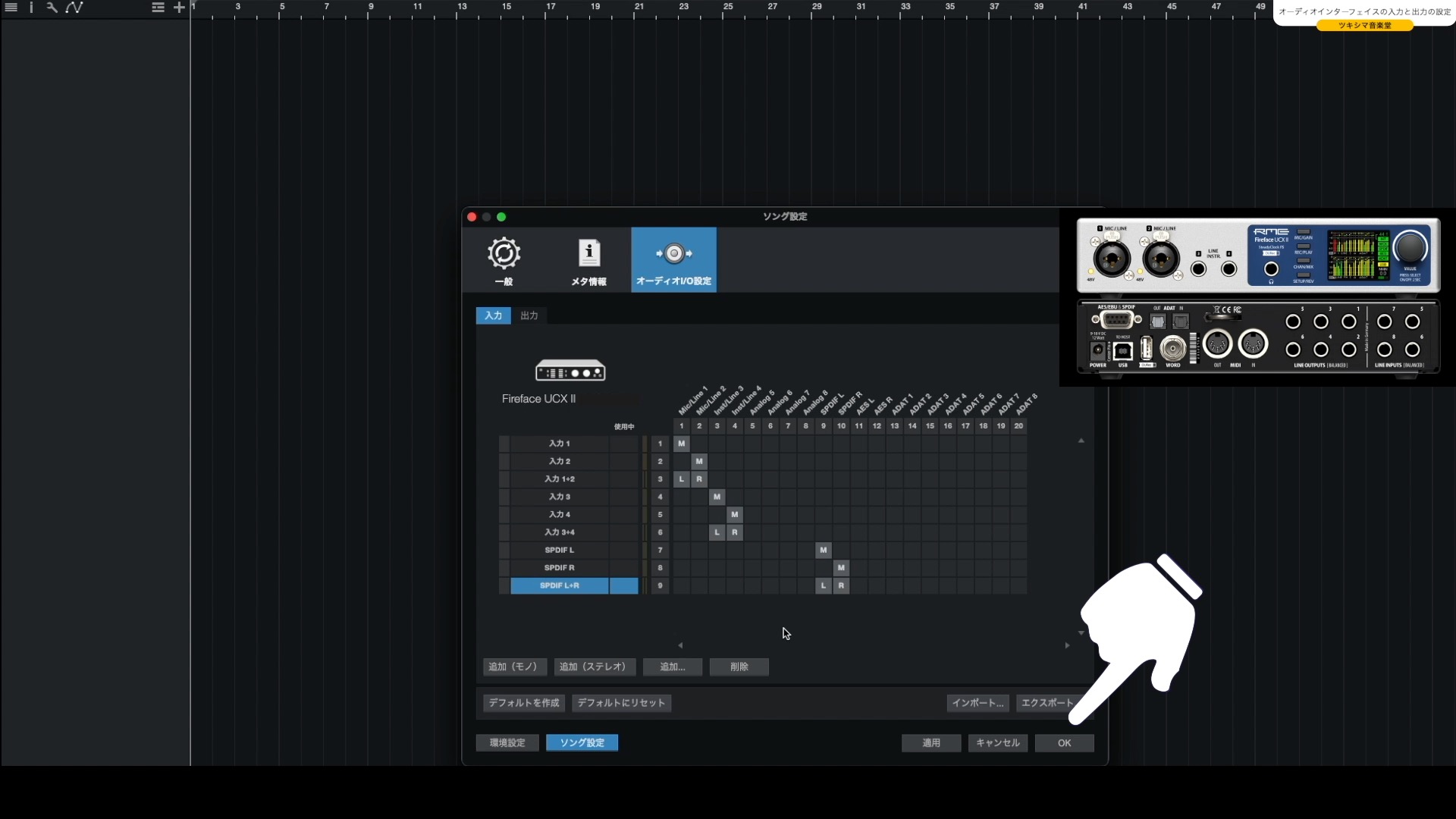Select the wrench tool icon
This screenshot has height=819, width=1456.
52,8
